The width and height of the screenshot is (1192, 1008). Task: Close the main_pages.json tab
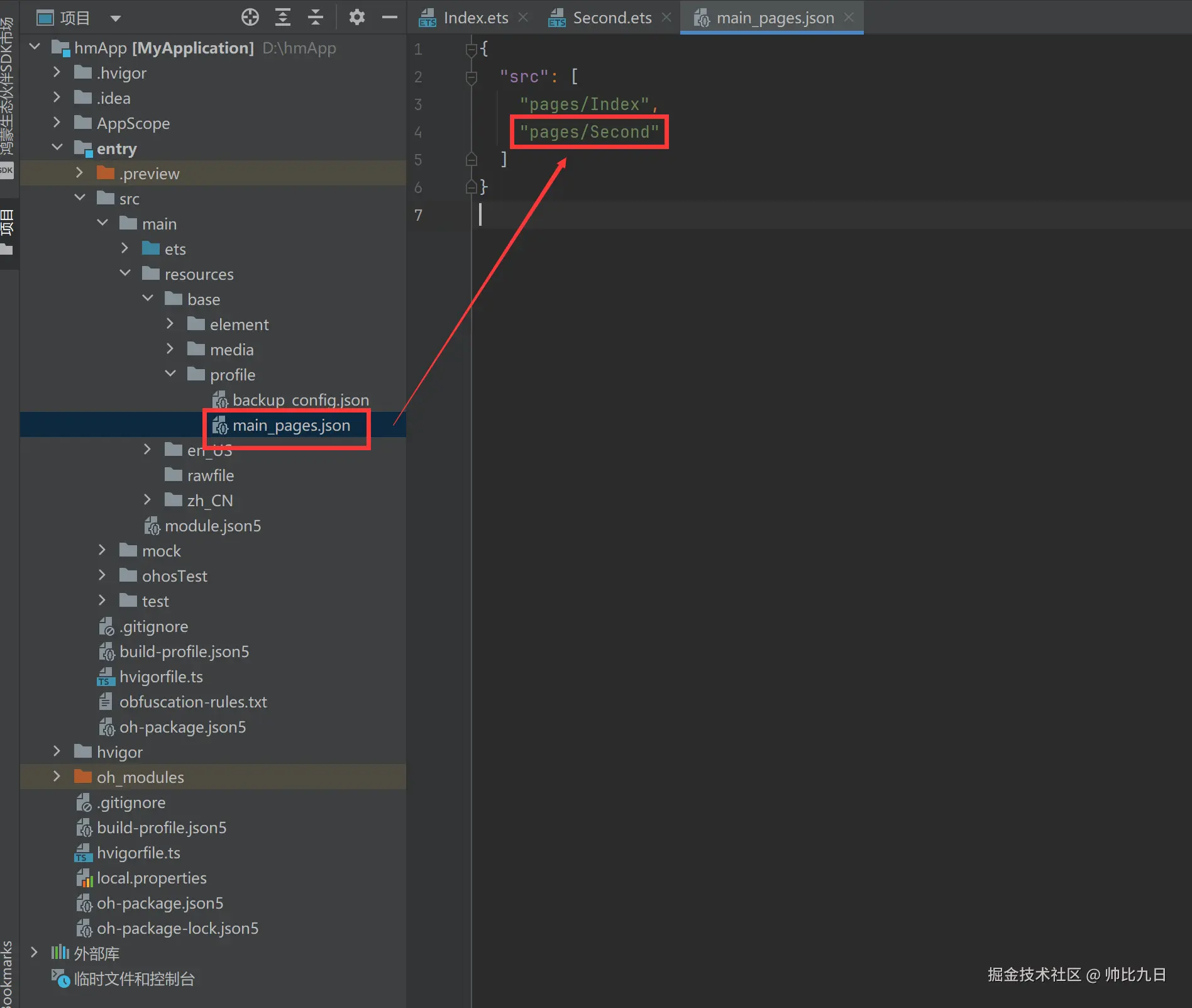pyautogui.click(x=849, y=18)
